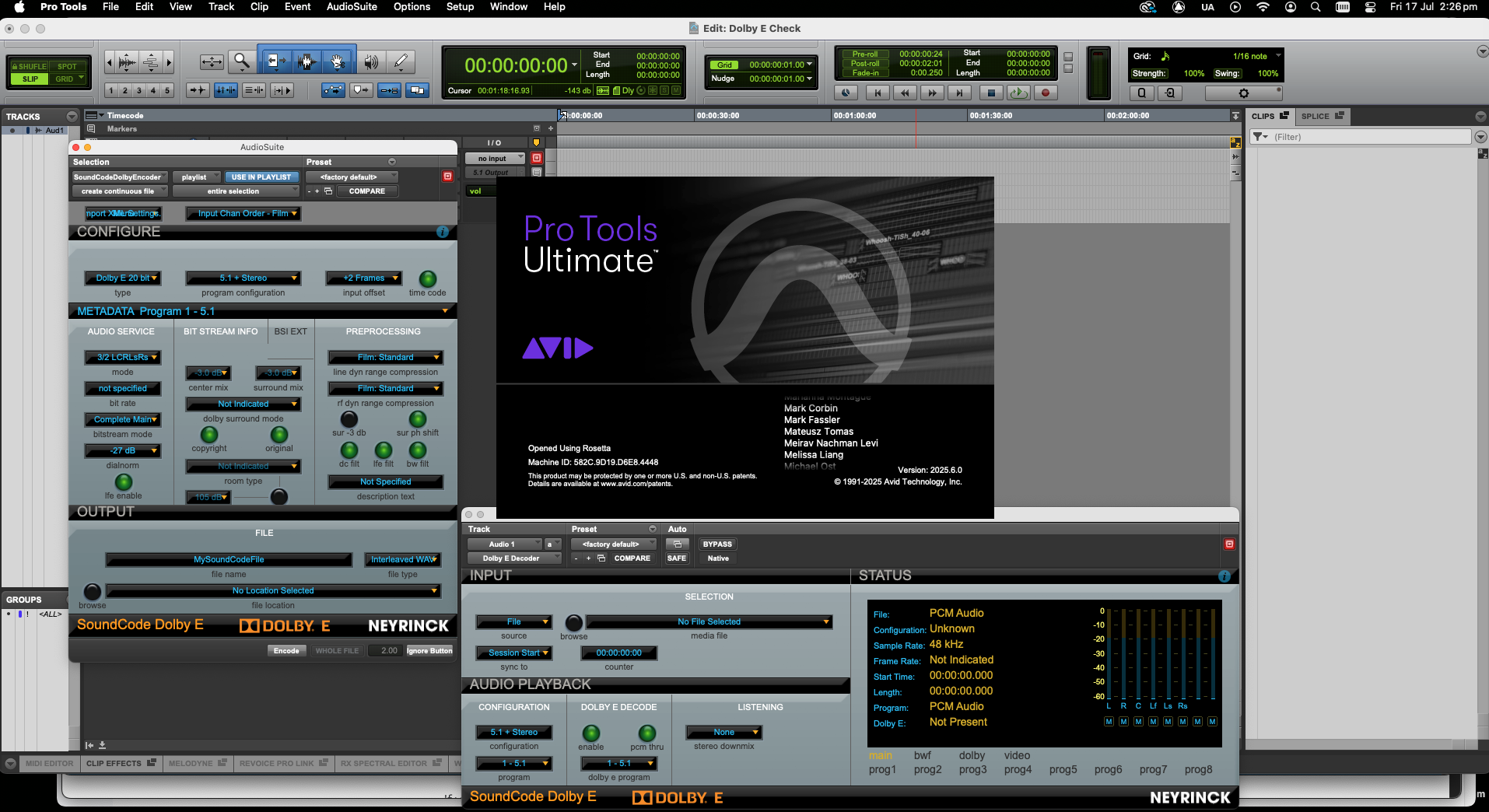The image size is (1489, 812).
Task: Click the macOS Spotlight search icon
Action: (1316, 7)
